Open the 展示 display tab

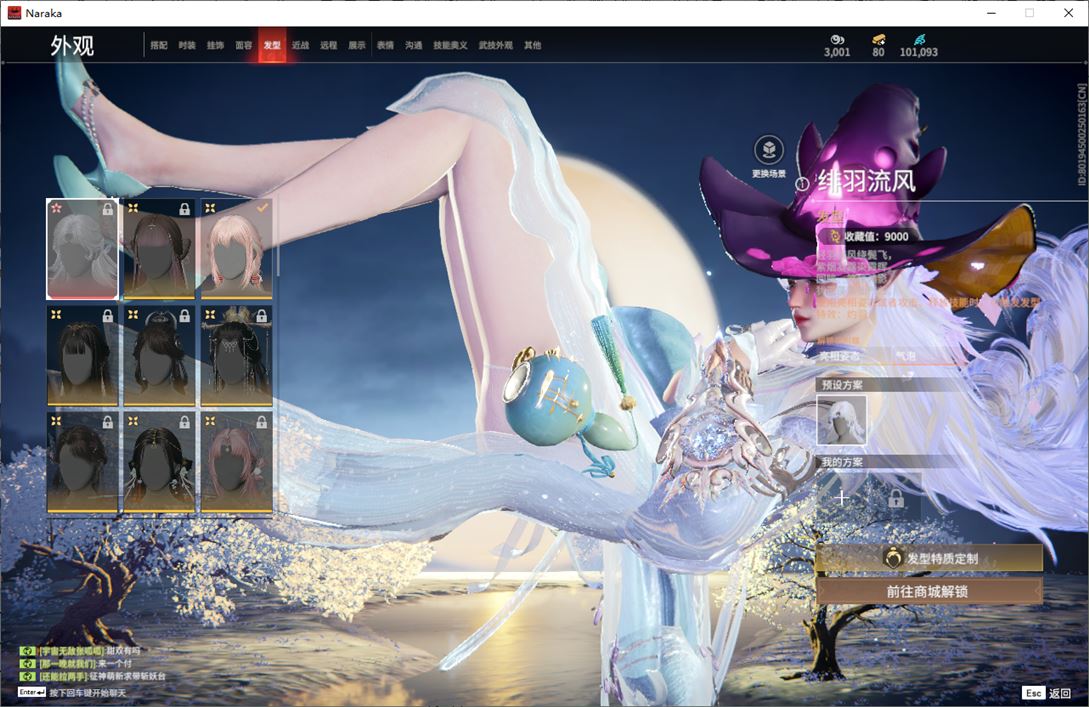(x=357, y=45)
